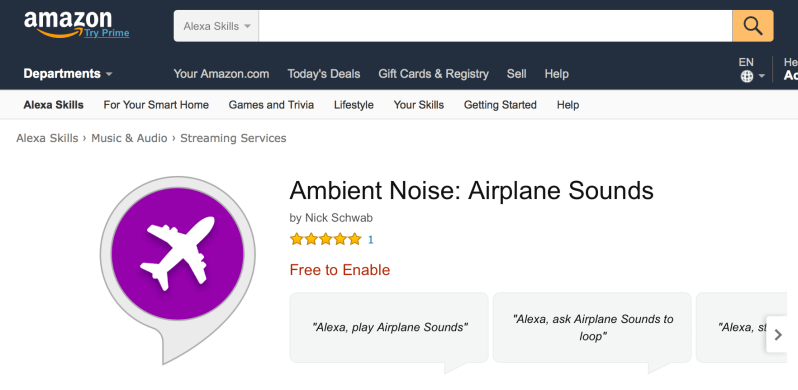Click the five-star rating icons

(325, 239)
